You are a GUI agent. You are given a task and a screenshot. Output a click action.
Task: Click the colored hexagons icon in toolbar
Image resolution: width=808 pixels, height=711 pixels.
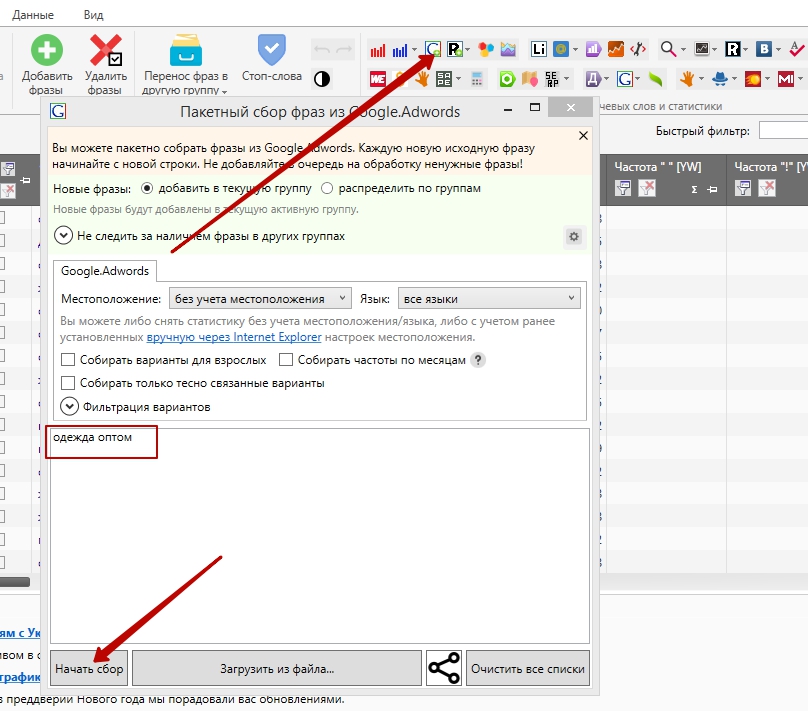485,49
